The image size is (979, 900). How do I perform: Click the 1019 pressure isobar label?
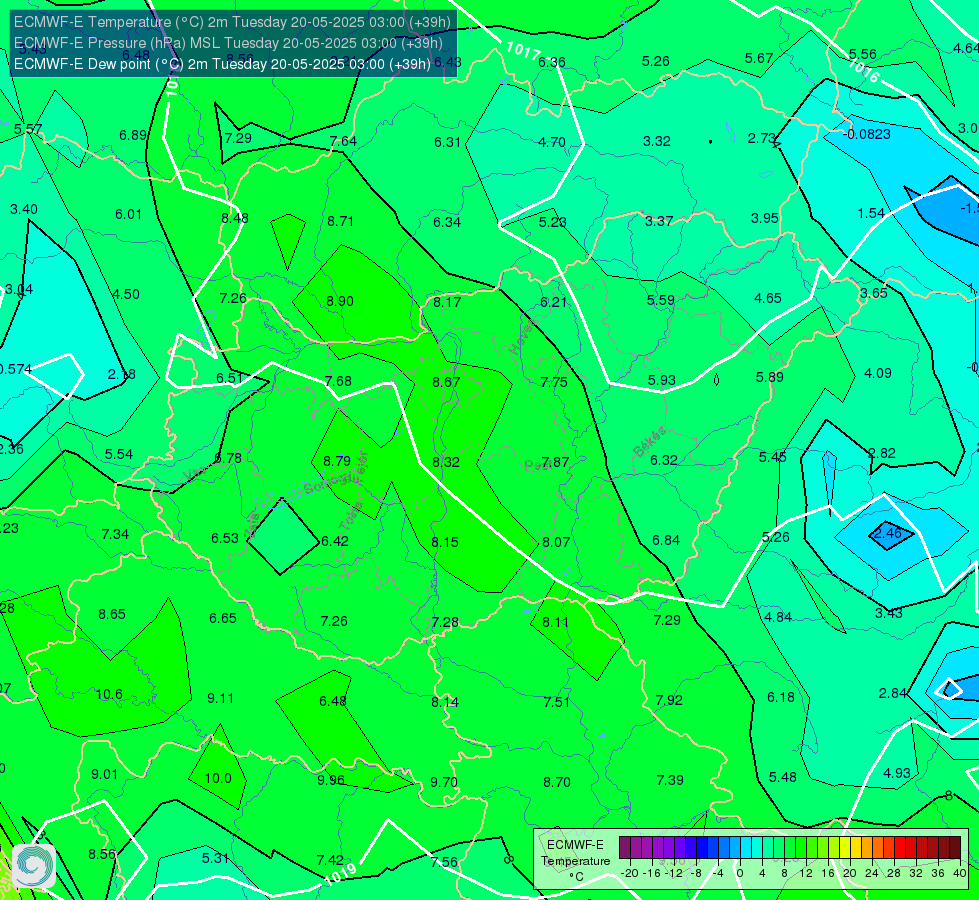(340, 874)
